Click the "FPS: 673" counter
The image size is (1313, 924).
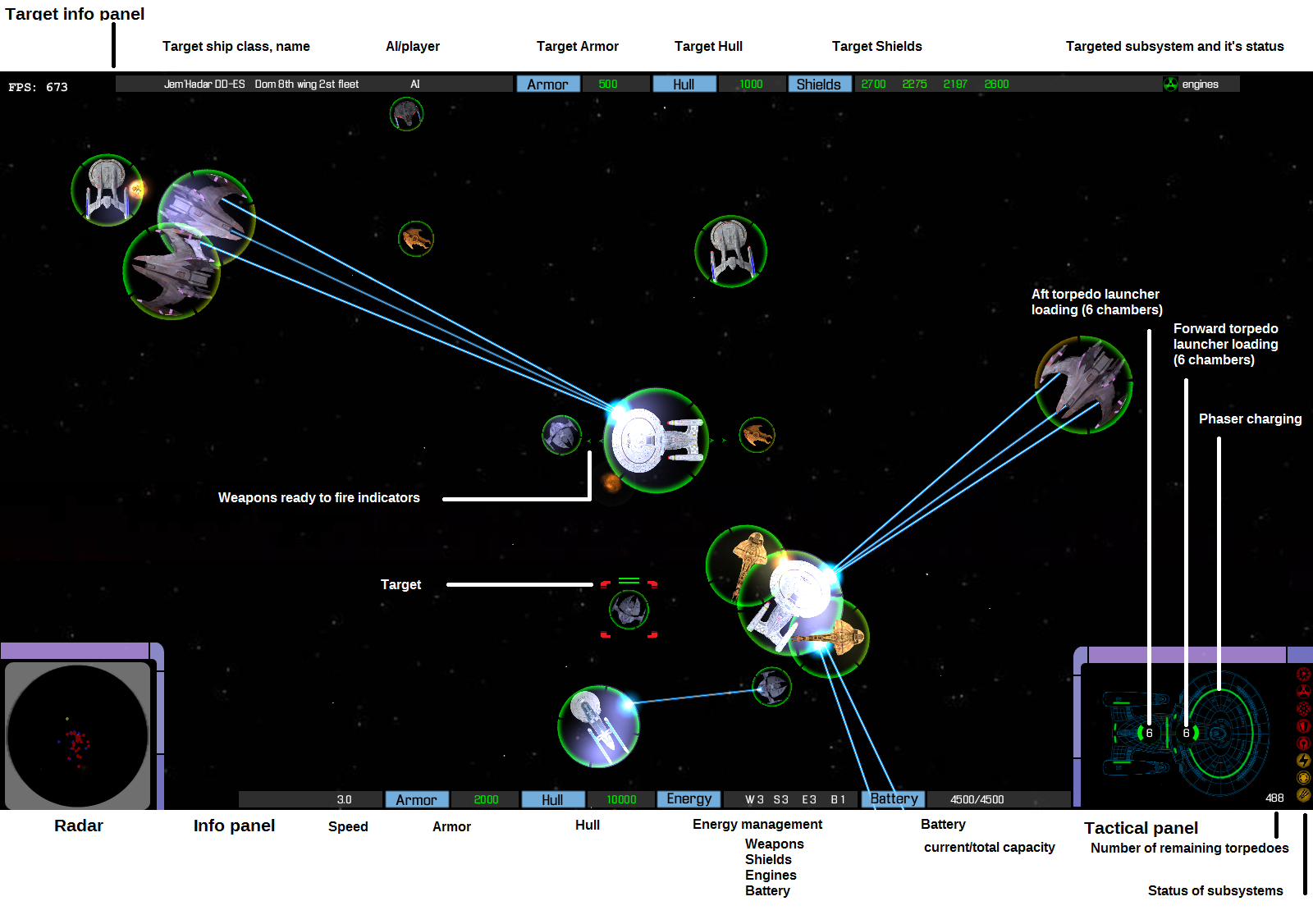[x=39, y=87]
